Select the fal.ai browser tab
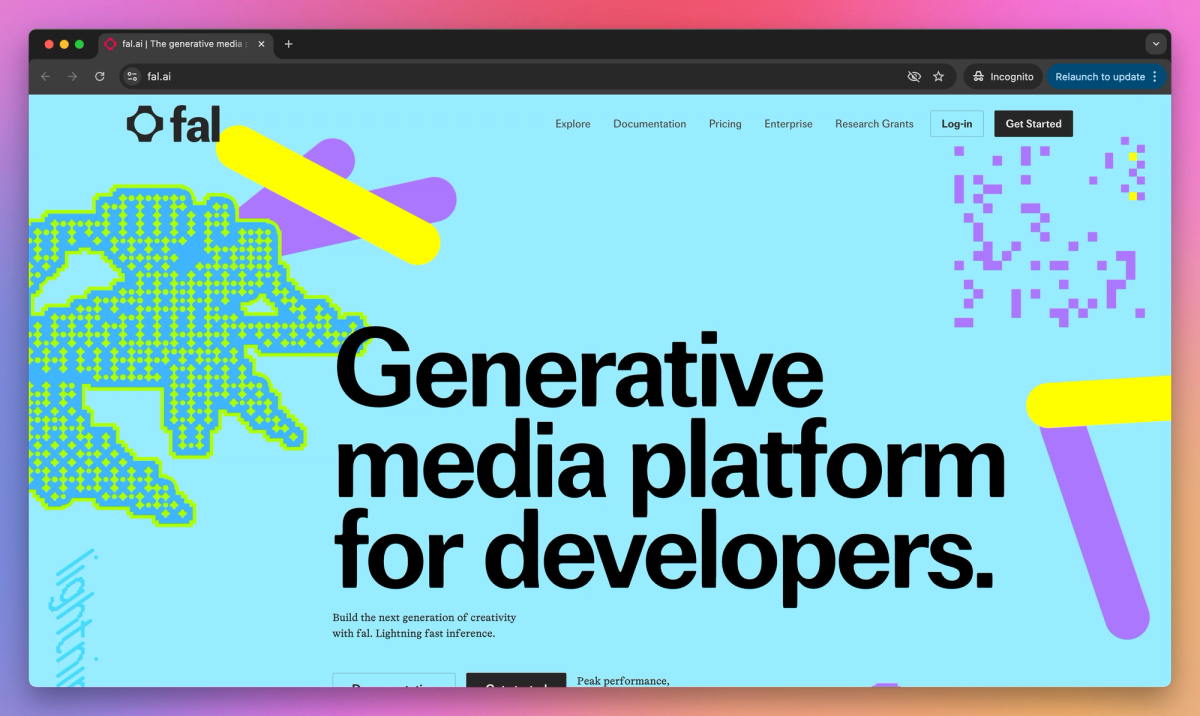The image size is (1200, 716). click(186, 44)
